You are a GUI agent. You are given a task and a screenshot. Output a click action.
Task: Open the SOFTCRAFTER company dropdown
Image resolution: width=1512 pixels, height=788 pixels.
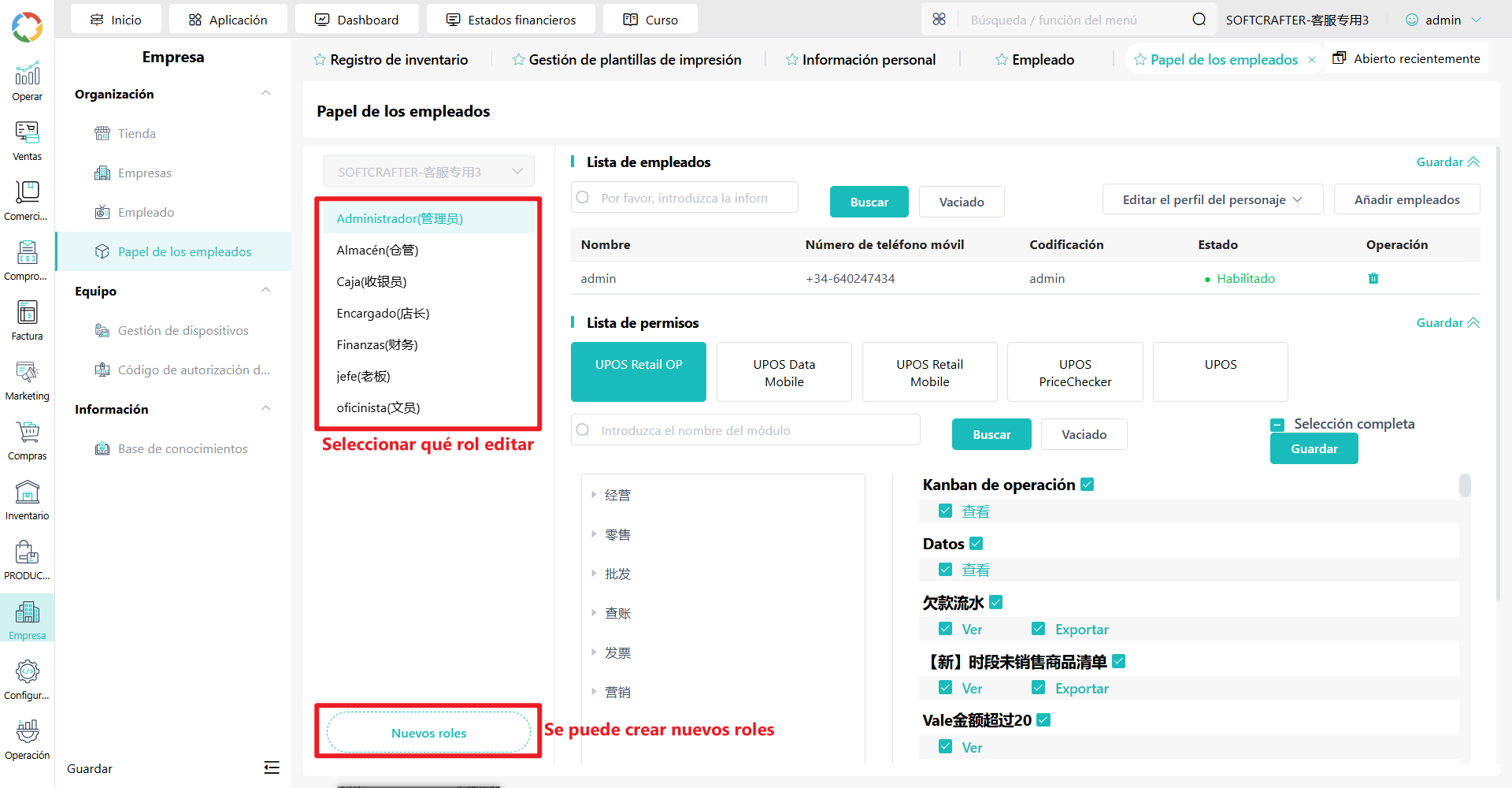coord(428,172)
